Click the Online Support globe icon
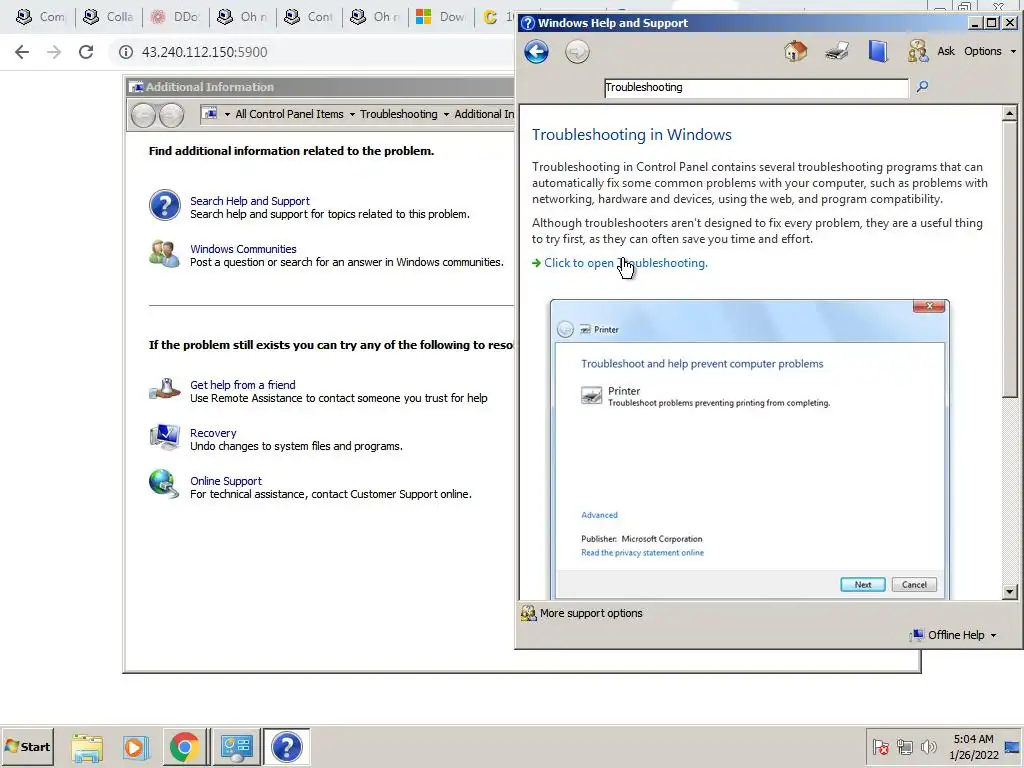Viewport: 1024px width, 768px height. (163, 484)
